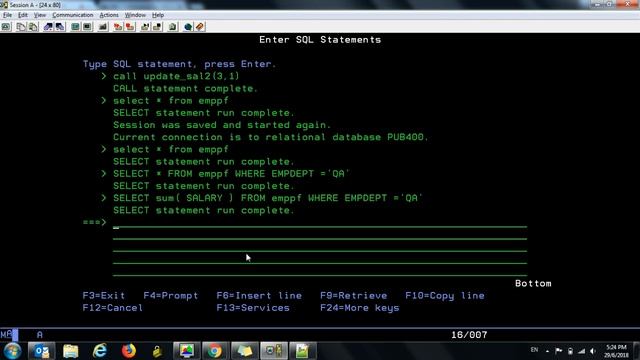Viewport: 640px width, 360px height.
Task: Click the Quit macro toolbar icon
Action: 157,27
